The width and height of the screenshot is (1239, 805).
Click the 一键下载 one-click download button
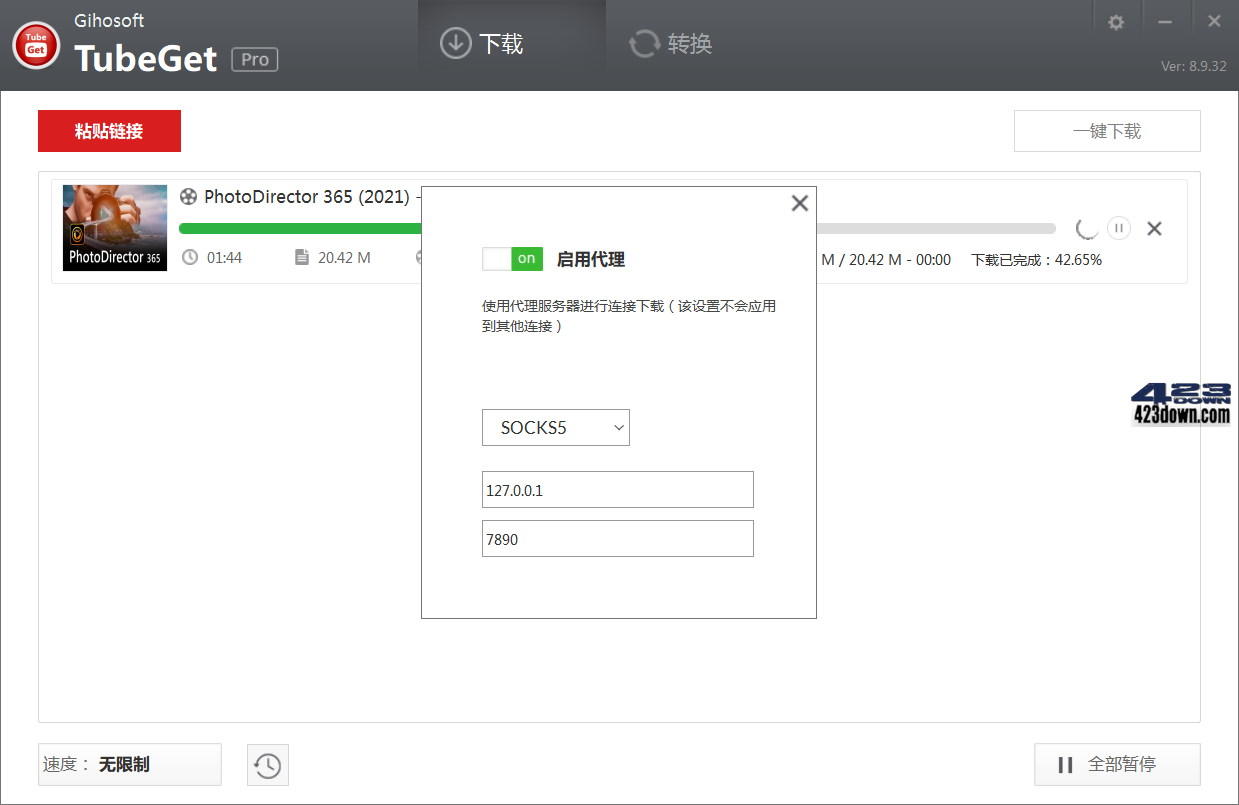[x=1107, y=130]
